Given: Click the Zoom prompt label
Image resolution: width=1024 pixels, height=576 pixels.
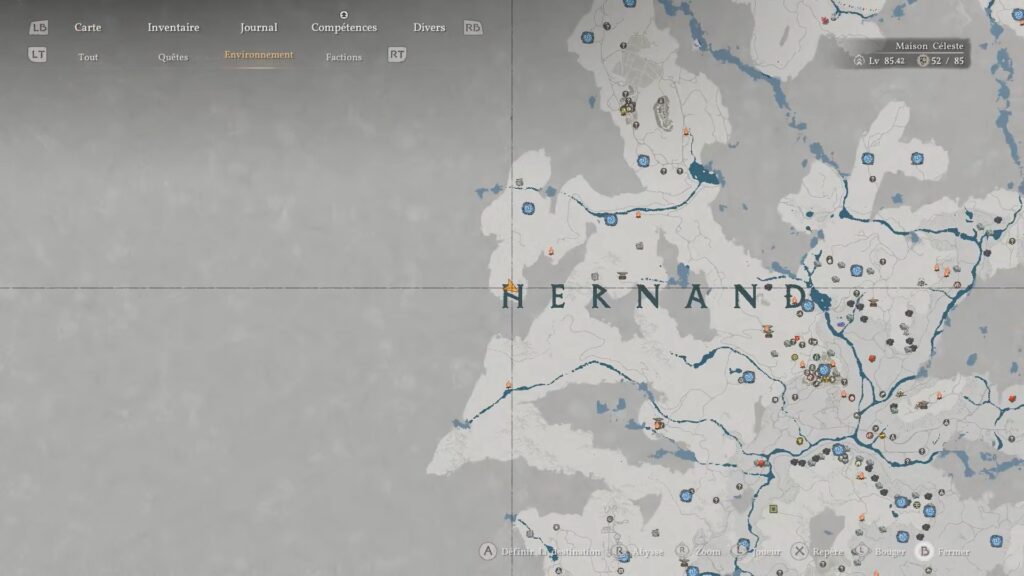Looking at the screenshot, I should [708, 552].
